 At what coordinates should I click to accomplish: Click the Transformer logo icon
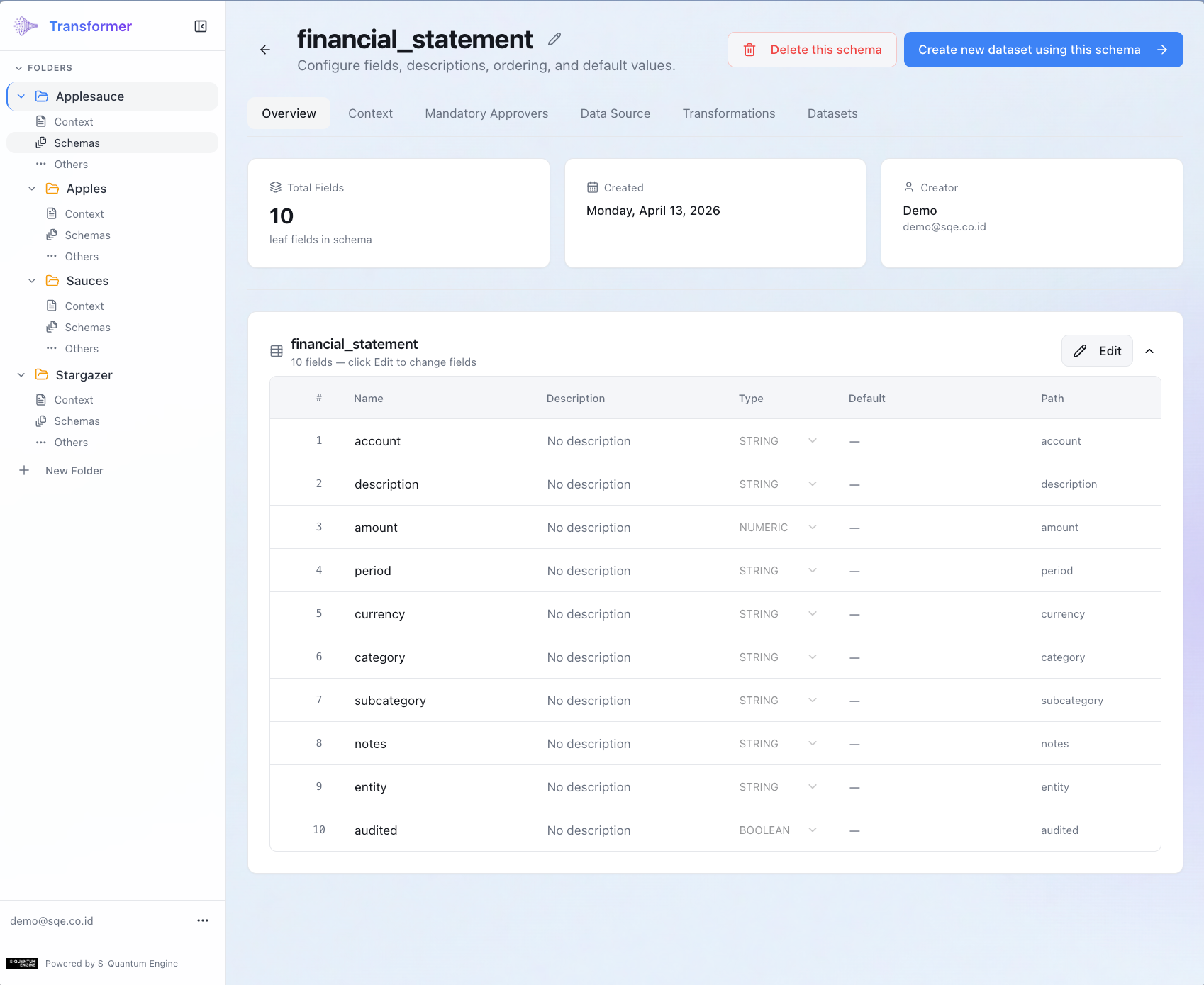pyautogui.click(x=26, y=26)
